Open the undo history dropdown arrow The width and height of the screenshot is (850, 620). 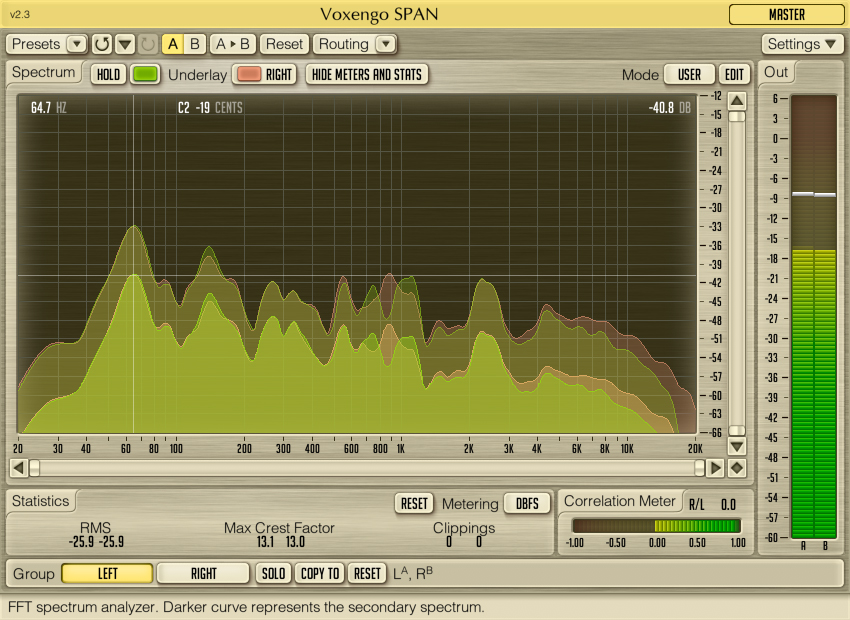[x=125, y=44]
